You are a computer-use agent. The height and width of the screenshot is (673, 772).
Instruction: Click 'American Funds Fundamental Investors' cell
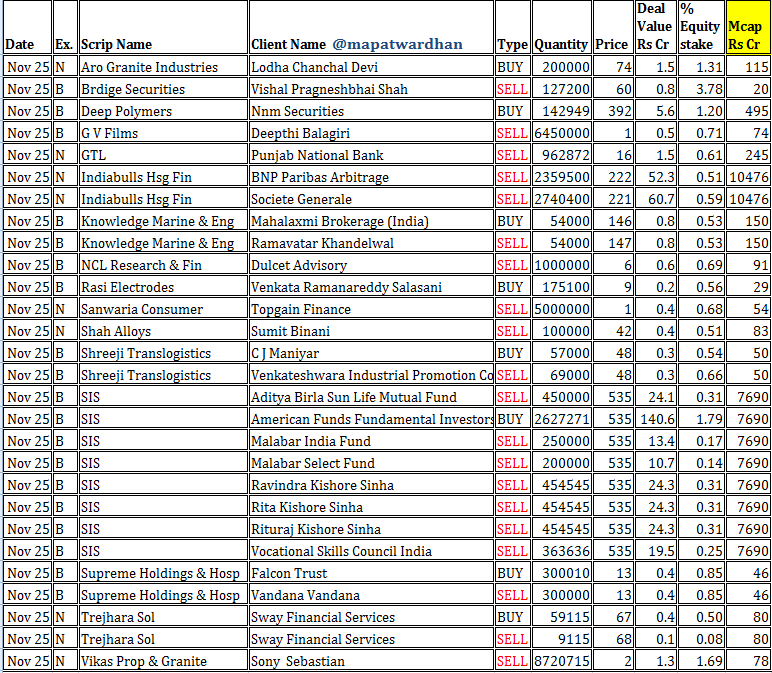[x=371, y=418]
